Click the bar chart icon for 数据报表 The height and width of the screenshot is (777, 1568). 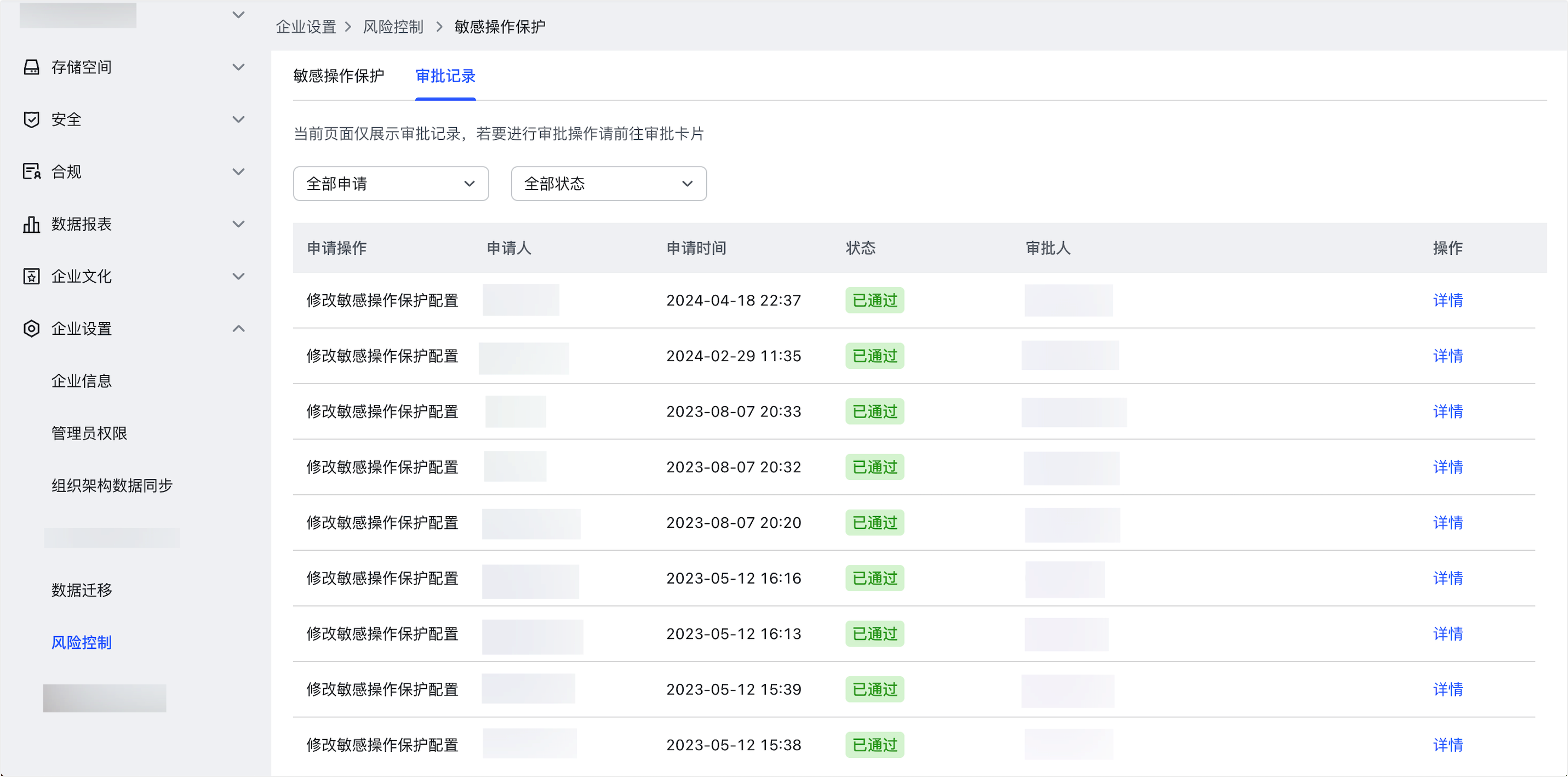[x=32, y=224]
